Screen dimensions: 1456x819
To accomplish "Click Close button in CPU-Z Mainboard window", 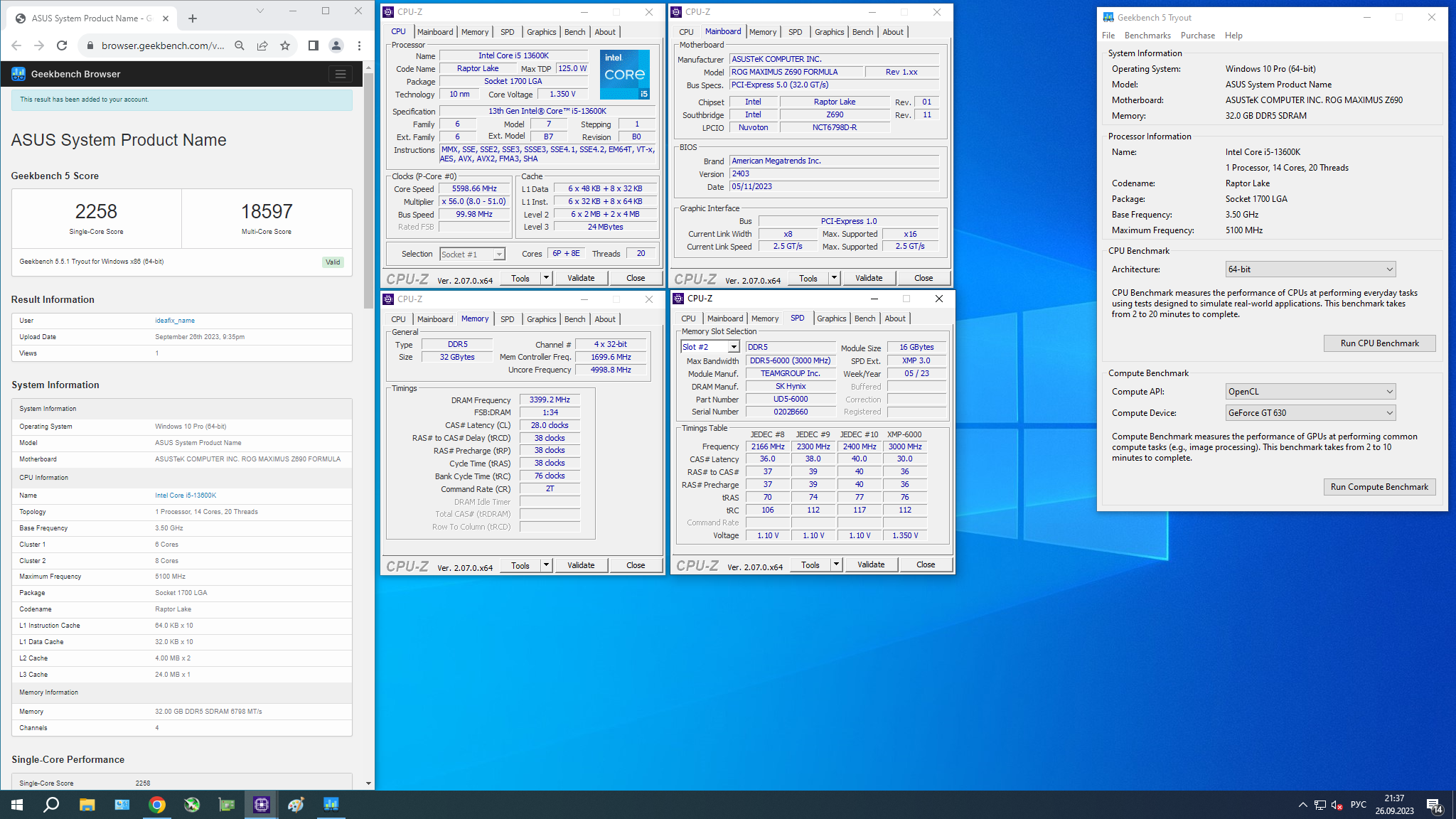I will [x=924, y=278].
